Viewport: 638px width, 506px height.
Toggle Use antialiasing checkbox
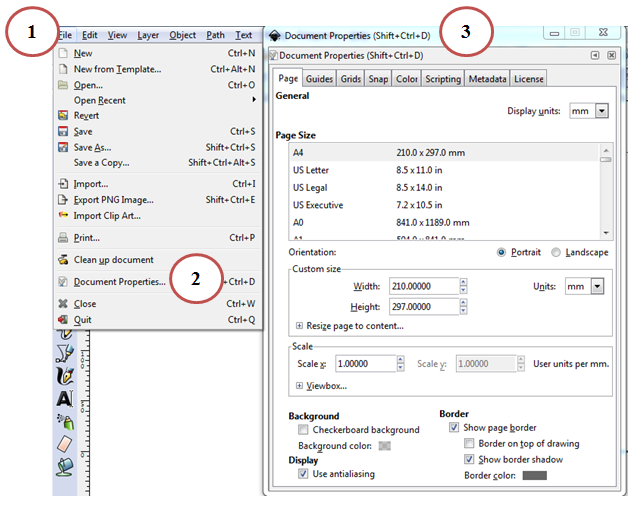click(x=303, y=474)
